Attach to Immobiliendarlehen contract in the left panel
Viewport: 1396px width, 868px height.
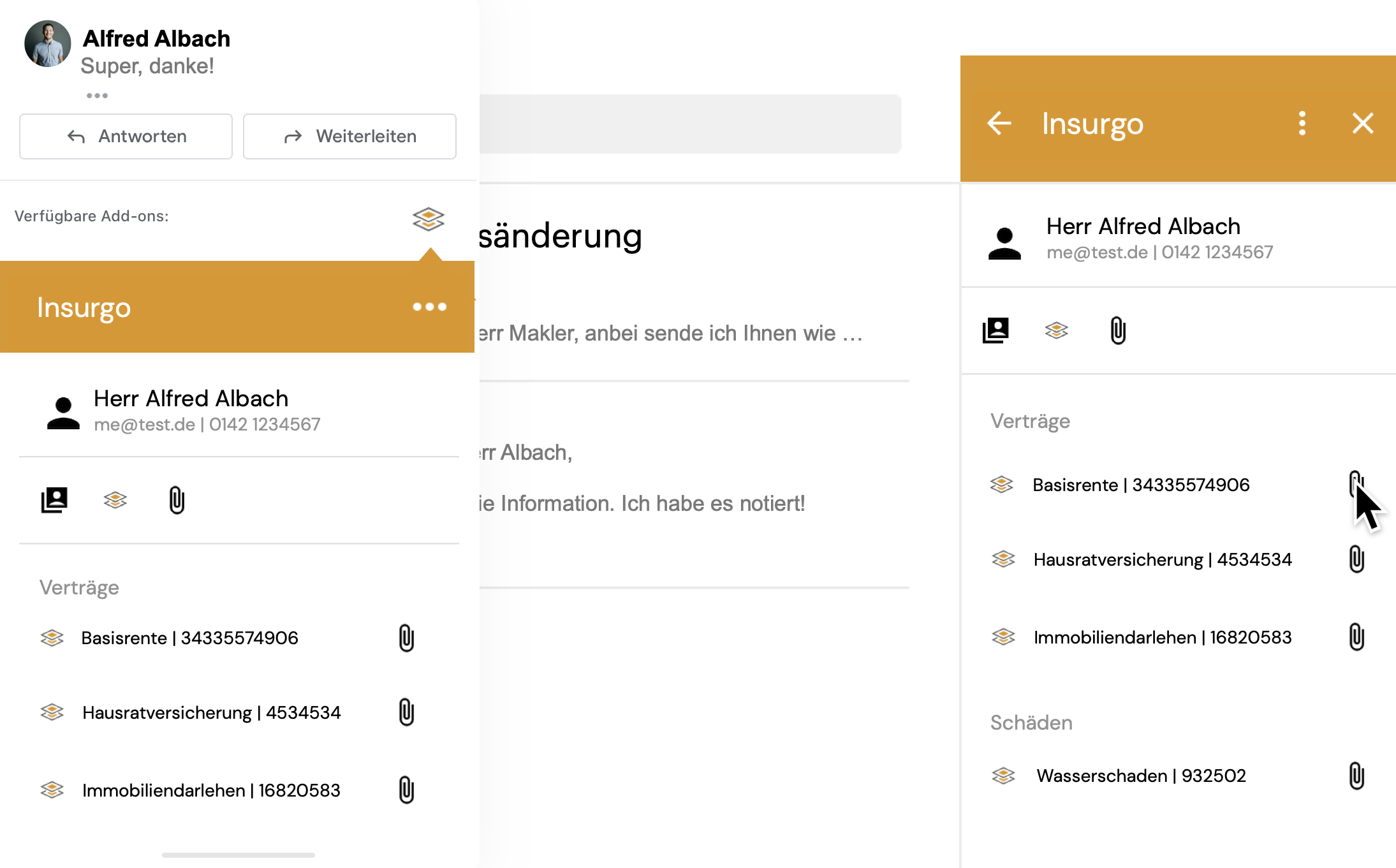point(406,790)
